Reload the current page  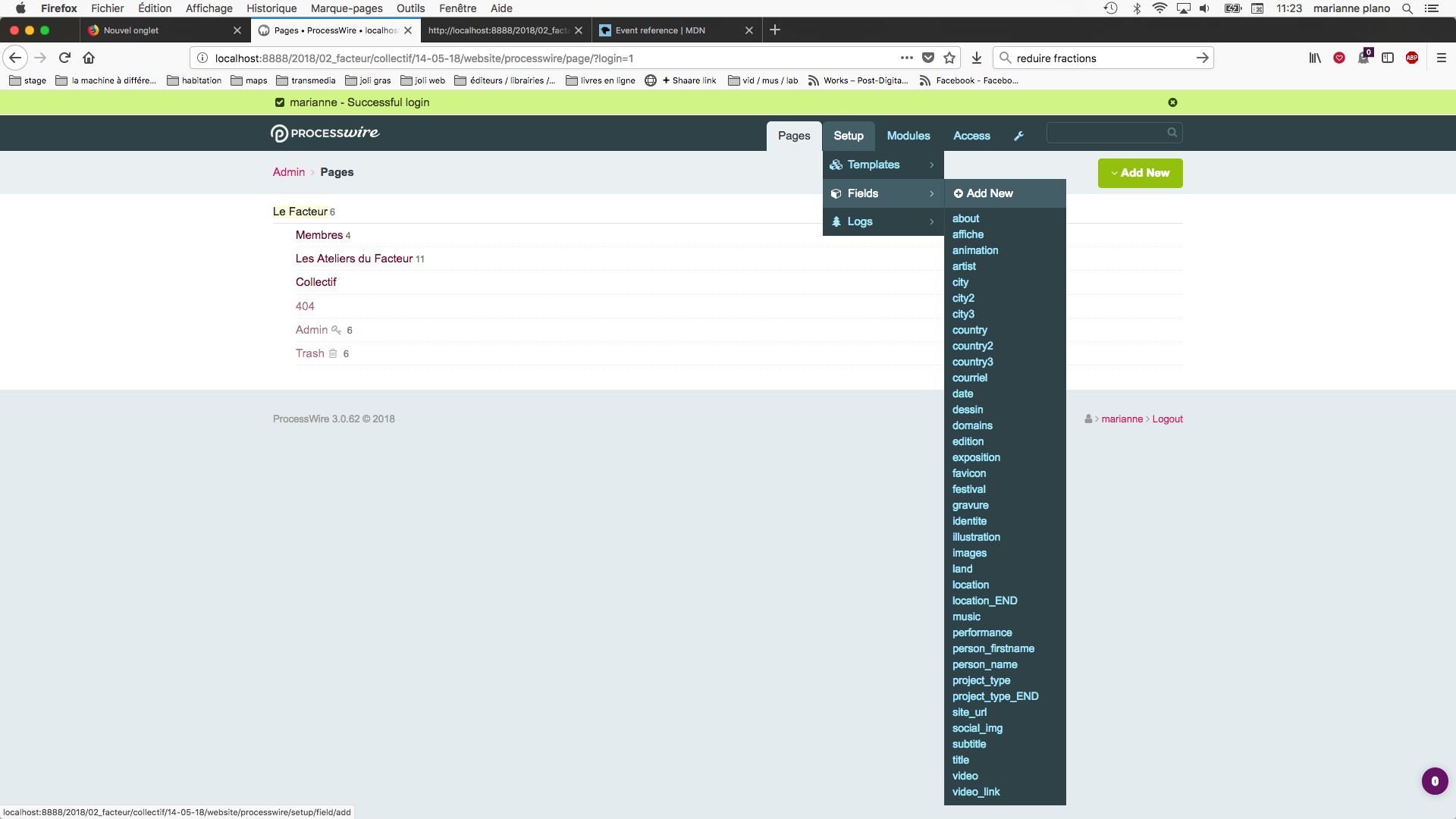pyautogui.click(x=64, y=58)
